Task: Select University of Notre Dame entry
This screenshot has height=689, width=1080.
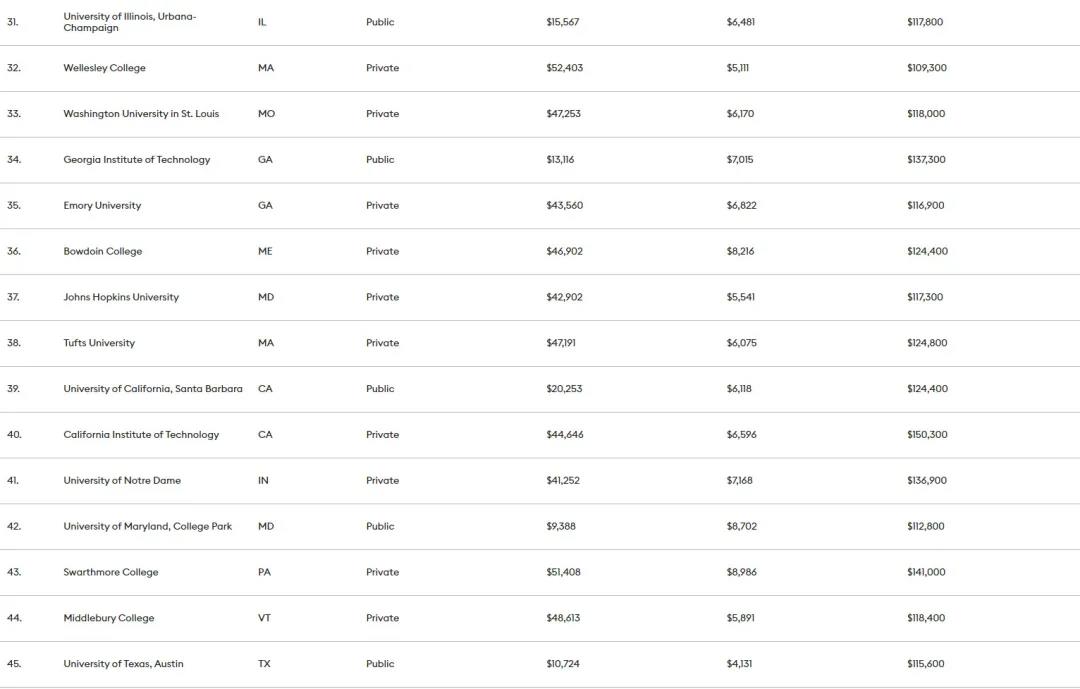Action: click(x=122, y=480)
